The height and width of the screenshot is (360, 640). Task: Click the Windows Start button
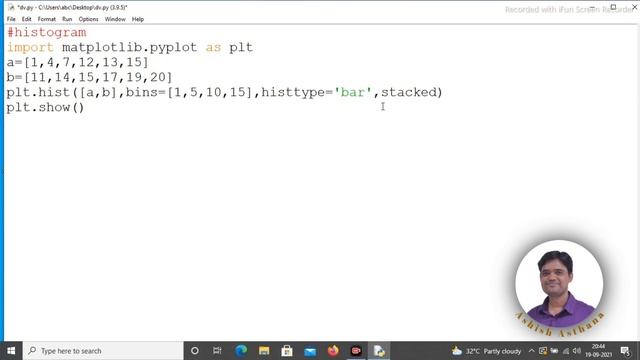point(11,351)
